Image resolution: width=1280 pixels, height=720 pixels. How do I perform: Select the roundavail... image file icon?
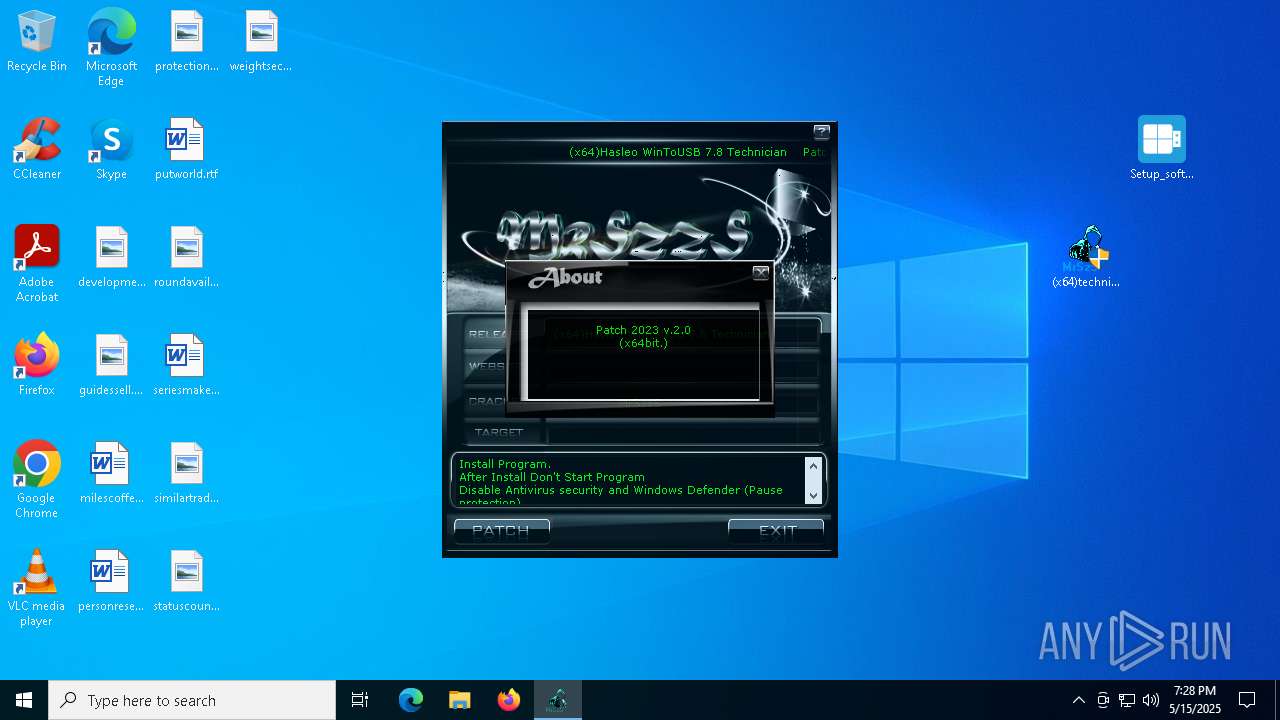(x=186, y=257)
